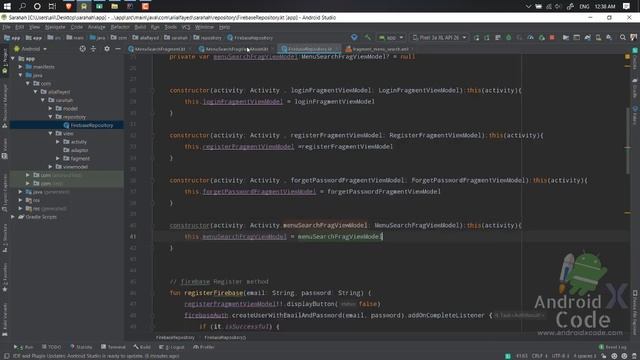Click the Make Project hammer icon
Image resolution: width=640 pixels, height=360 pixels.
point(368,38)
